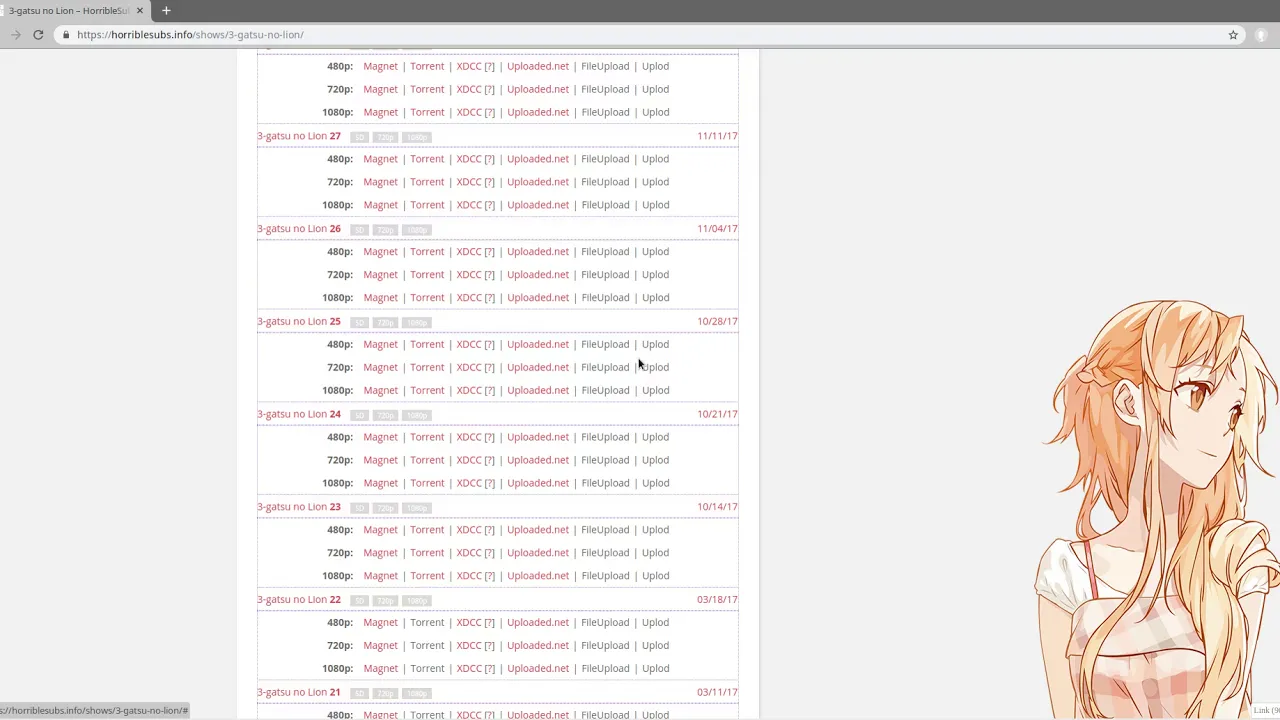
Task: Click the 480p label under episode 26
Action: pyautogui.click(x=340, y=252)
